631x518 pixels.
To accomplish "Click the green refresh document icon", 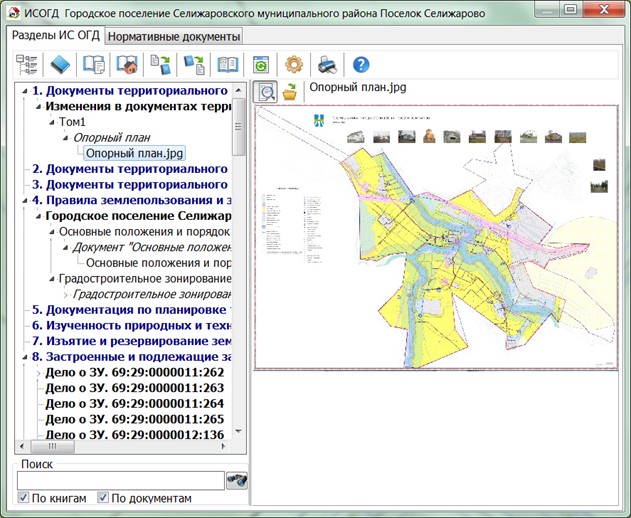I will pyautogui.click(x=261, y=65).
